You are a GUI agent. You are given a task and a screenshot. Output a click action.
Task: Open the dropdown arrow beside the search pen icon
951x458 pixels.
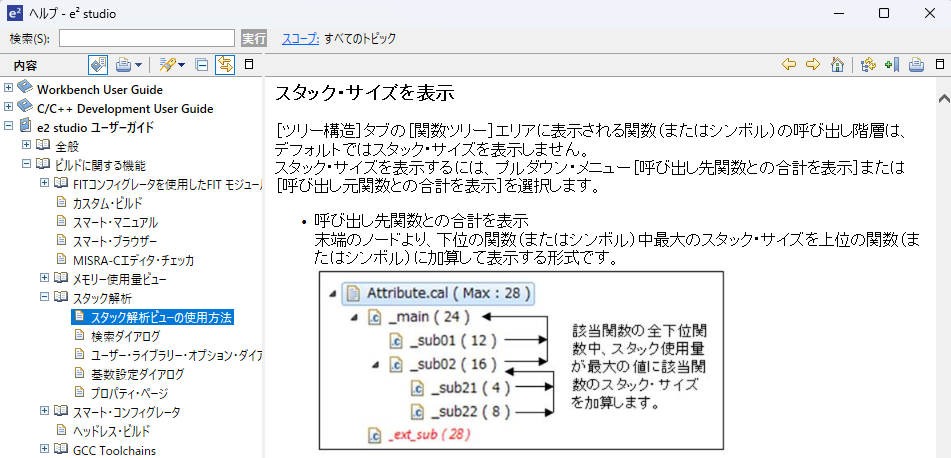181,65
